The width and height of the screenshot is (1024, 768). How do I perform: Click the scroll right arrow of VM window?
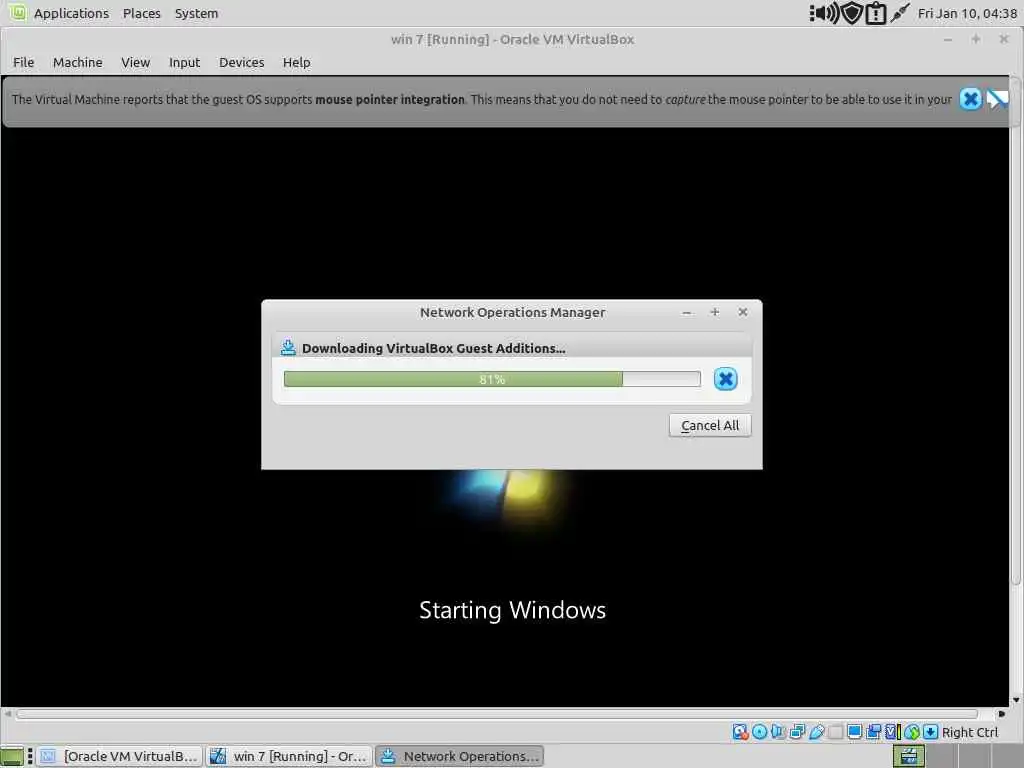[x=1002, y=714]
